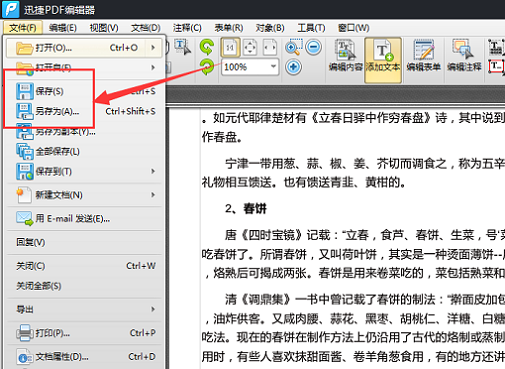Open the 表单(R) menu
Viewport: 505px width, 369px height.
pyautogui.click(x=229, y=28)
